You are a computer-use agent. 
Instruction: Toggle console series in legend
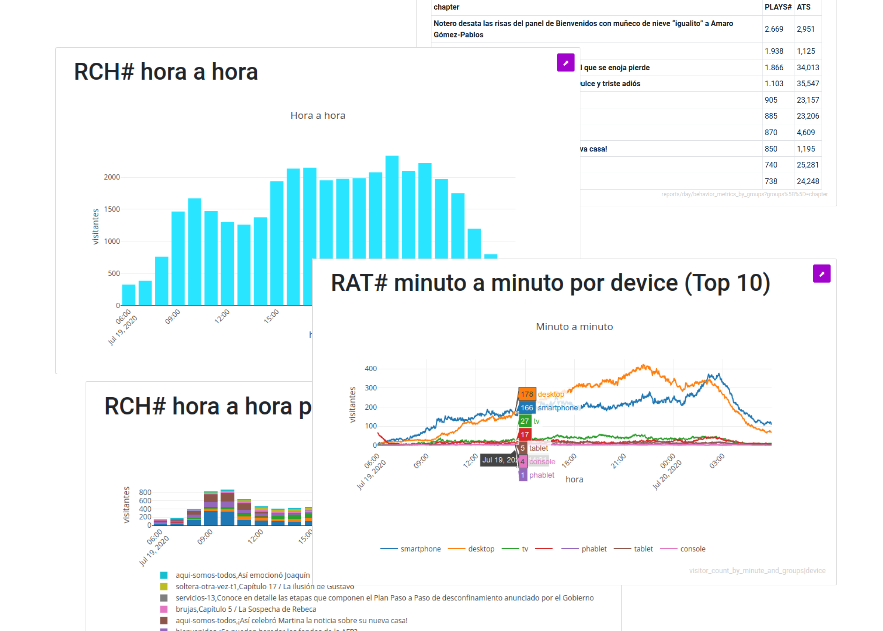692,549
